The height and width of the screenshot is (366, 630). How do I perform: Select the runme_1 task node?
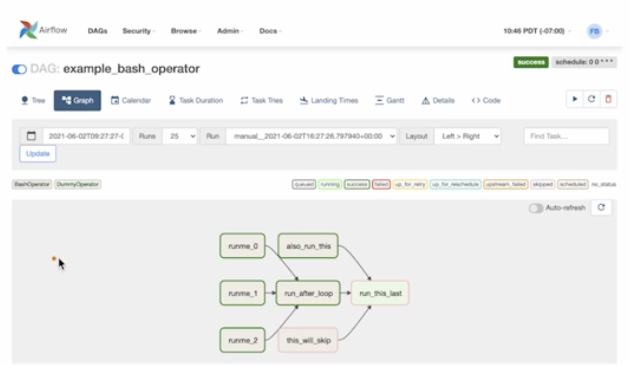tap(243, 293)
